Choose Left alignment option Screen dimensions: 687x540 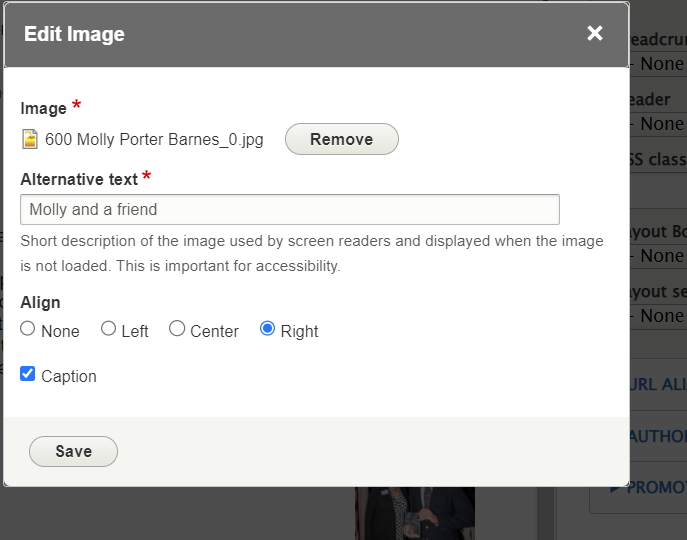(109, 329)
